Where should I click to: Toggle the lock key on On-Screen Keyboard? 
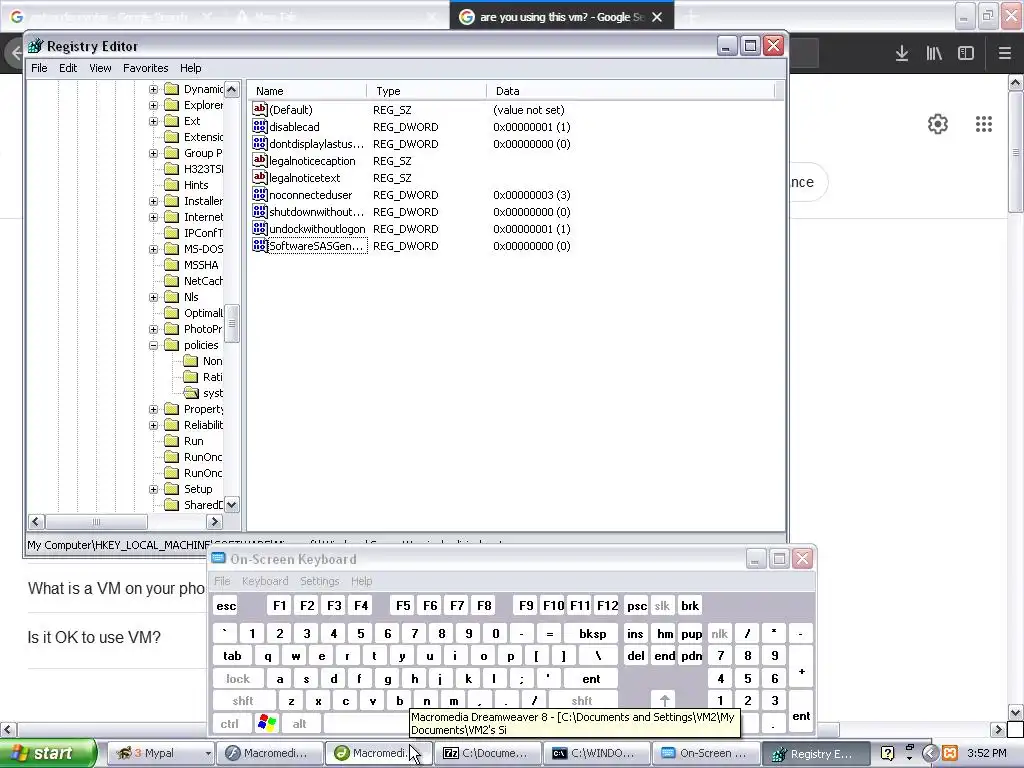(x=238, y=679)
